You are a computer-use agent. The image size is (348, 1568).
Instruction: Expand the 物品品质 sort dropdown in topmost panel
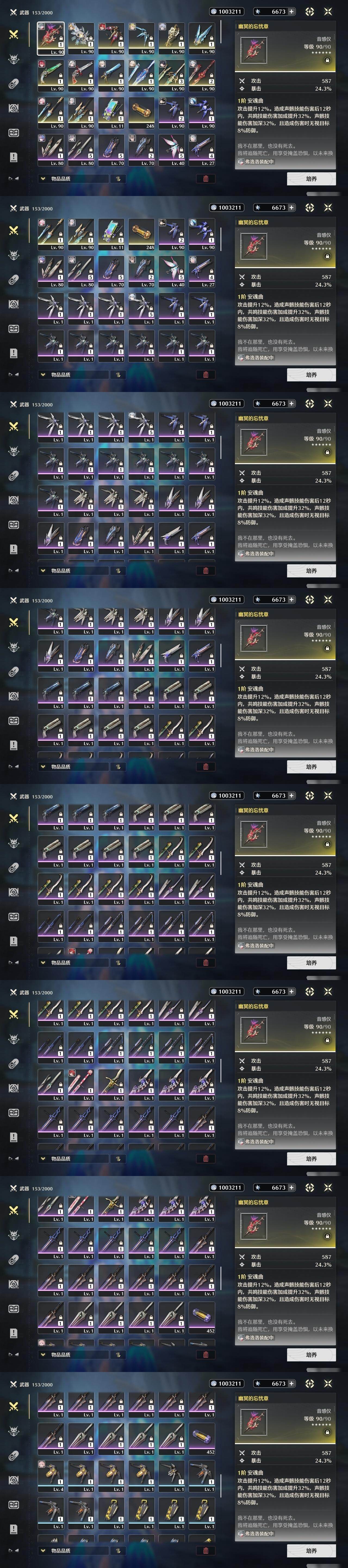74,178
